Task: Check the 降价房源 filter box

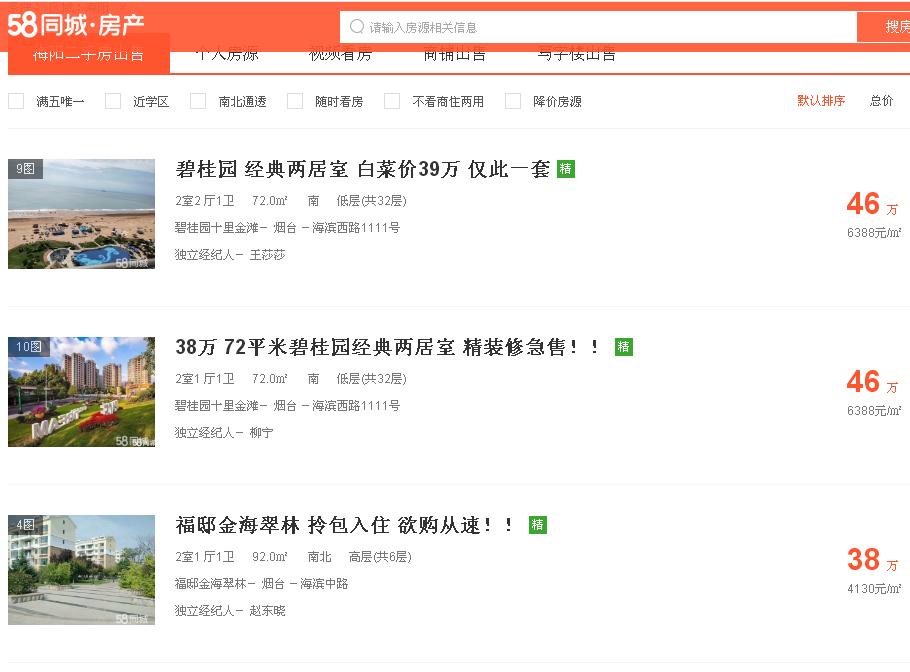Action: pyautogui.click(x=513, y=101)
